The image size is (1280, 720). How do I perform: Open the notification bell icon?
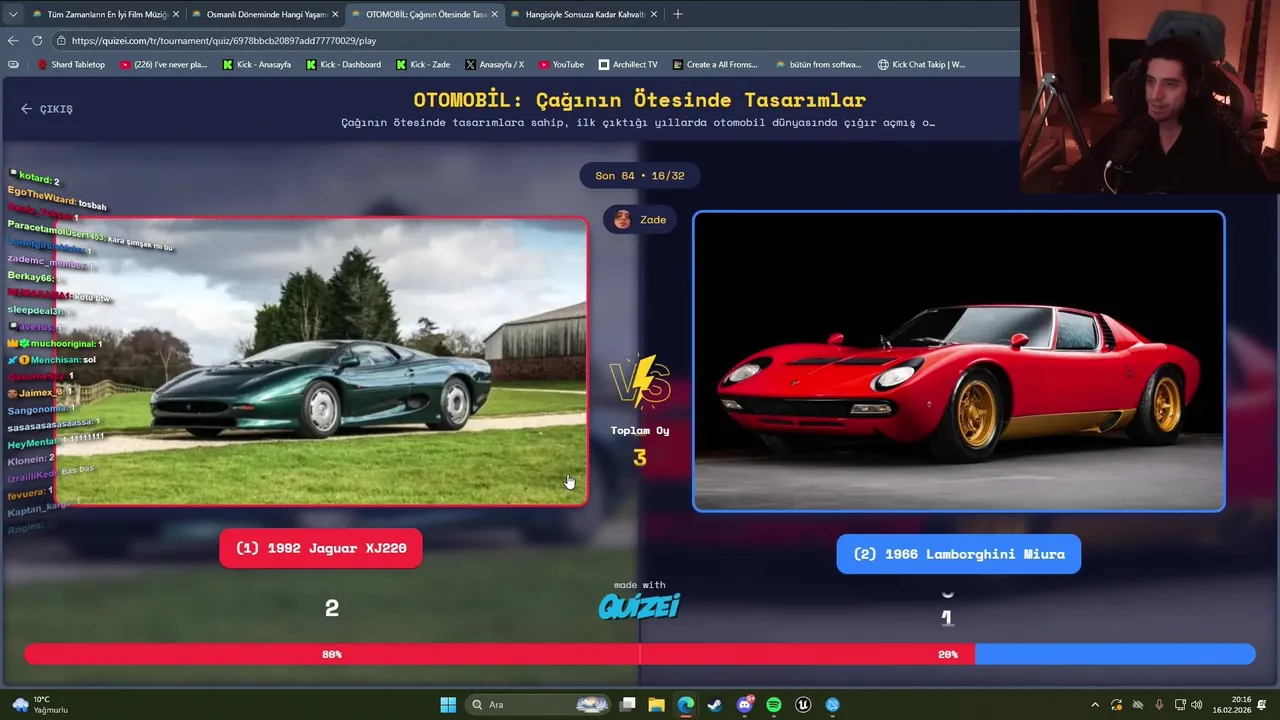[1263, 705]
